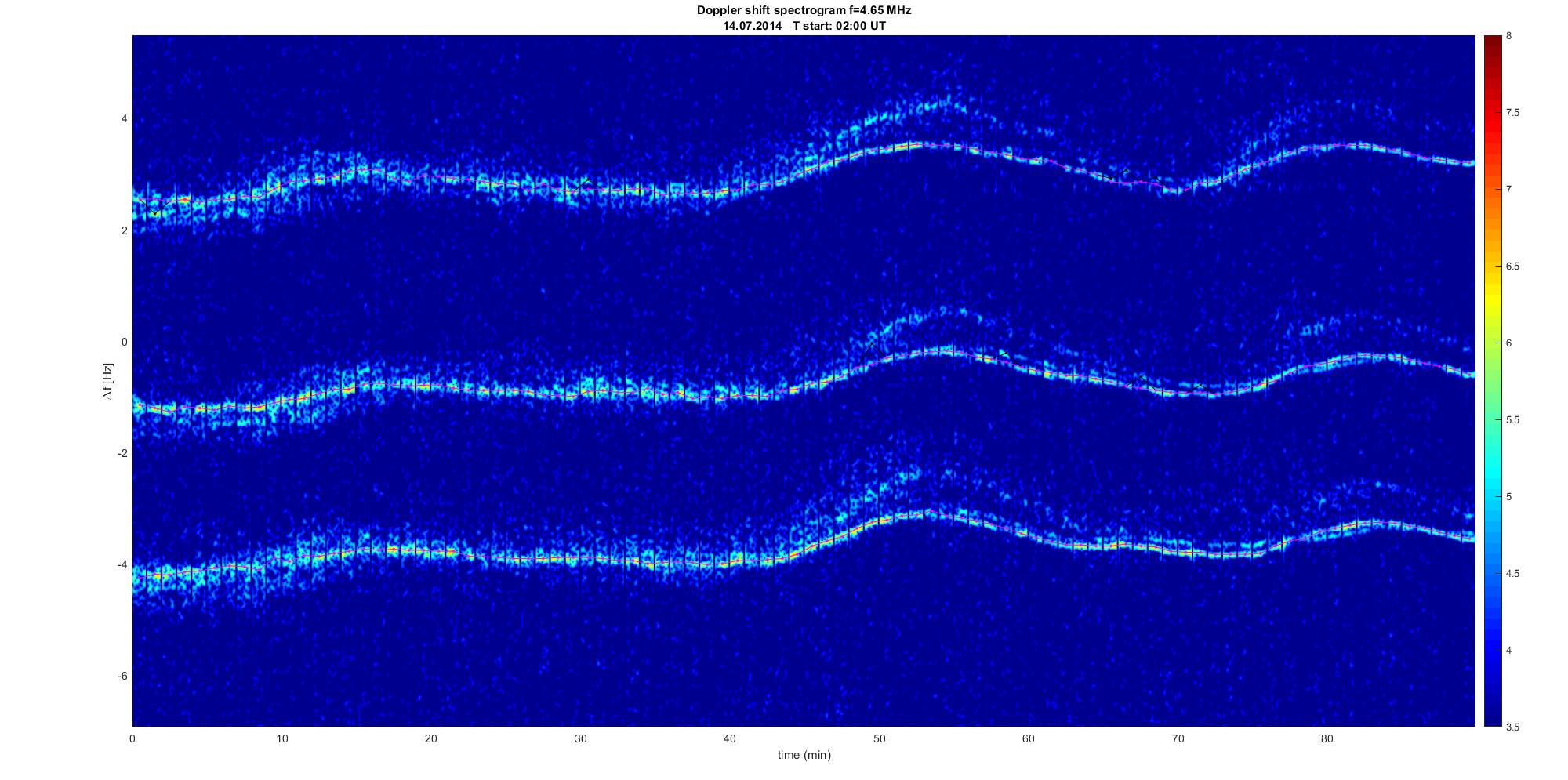The image size is (1568, 780).
Task: Click x-axis tick label '30'
Action: [580, 738]
